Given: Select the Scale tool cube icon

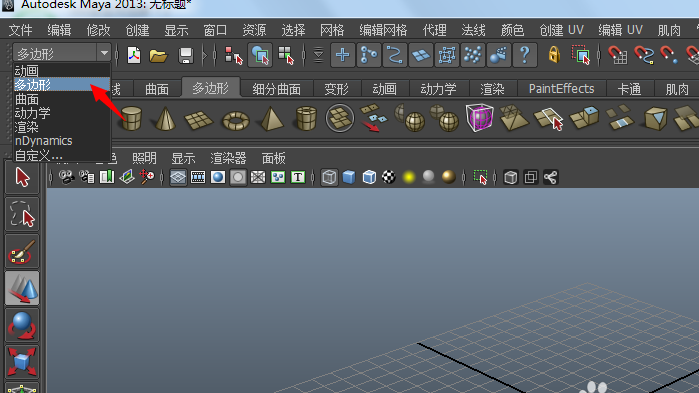Looking at the screenshot, I should (x=22, y=362).
